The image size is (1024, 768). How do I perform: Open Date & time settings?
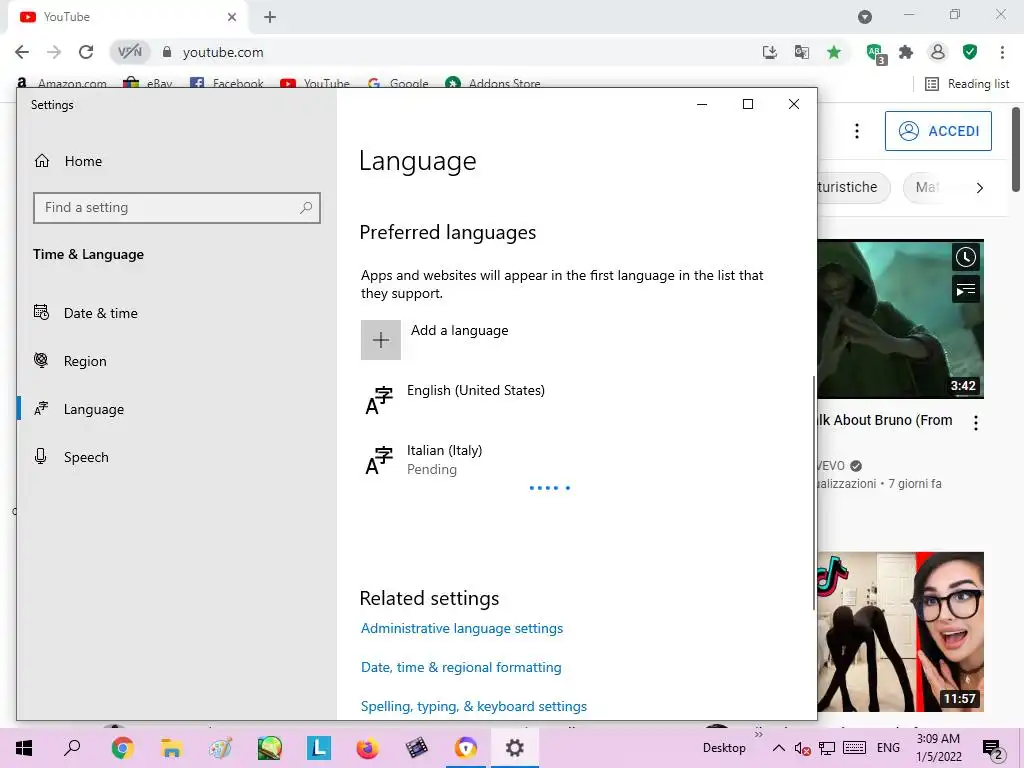point(86,313)
